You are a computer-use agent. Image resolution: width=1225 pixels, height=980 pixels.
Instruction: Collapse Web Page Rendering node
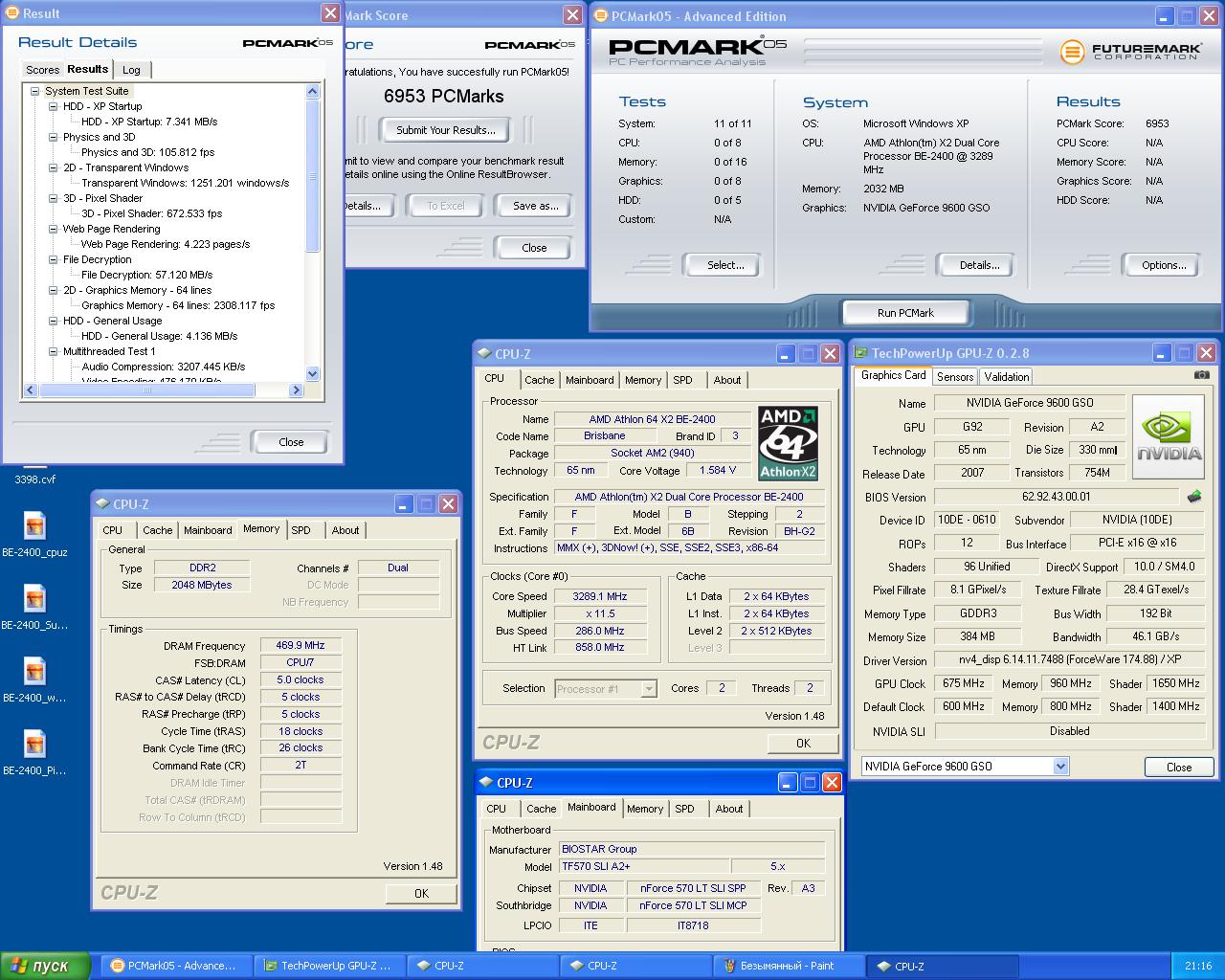[54, 229]
